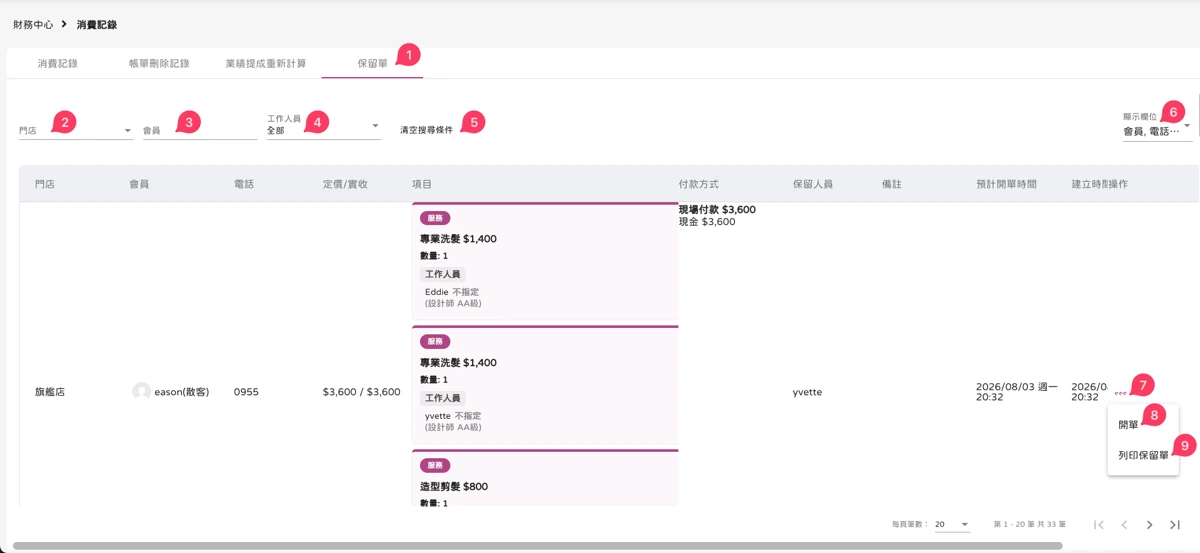Screen dimensions: 1200x553
Task: Open the 消費記錄 tab
Action: click(58, 63)
